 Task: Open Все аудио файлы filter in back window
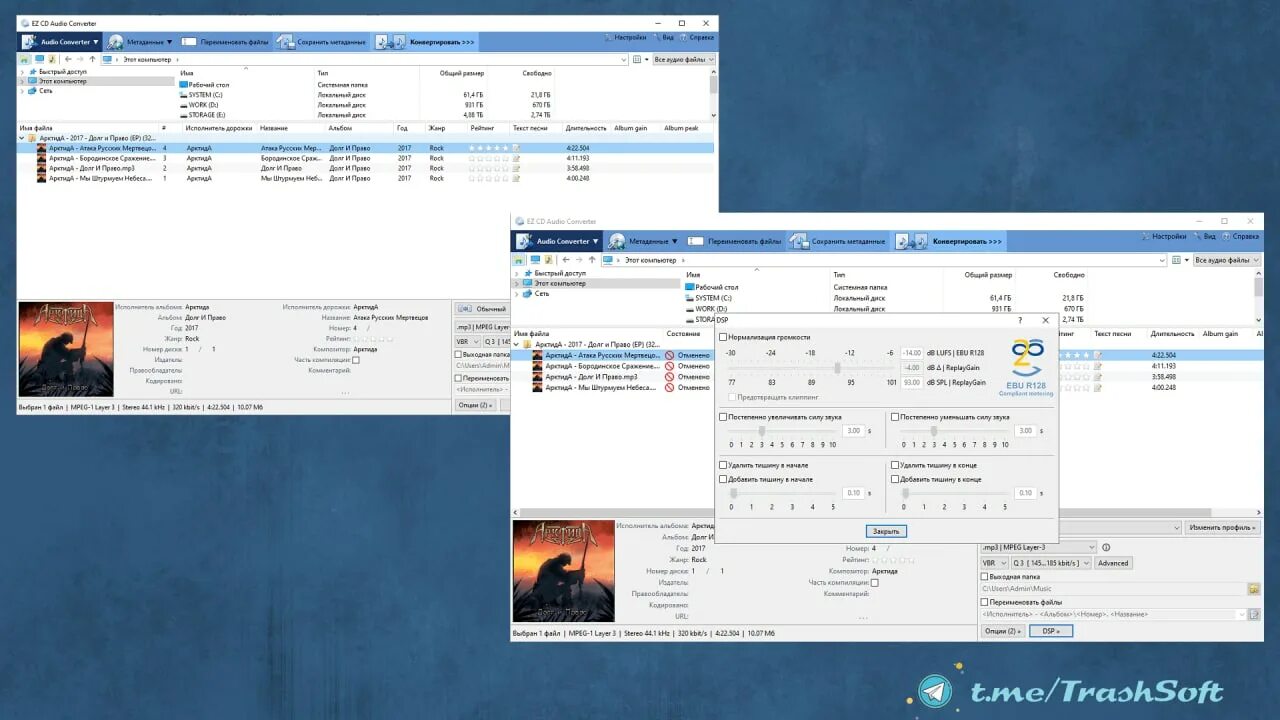[684, 59]
